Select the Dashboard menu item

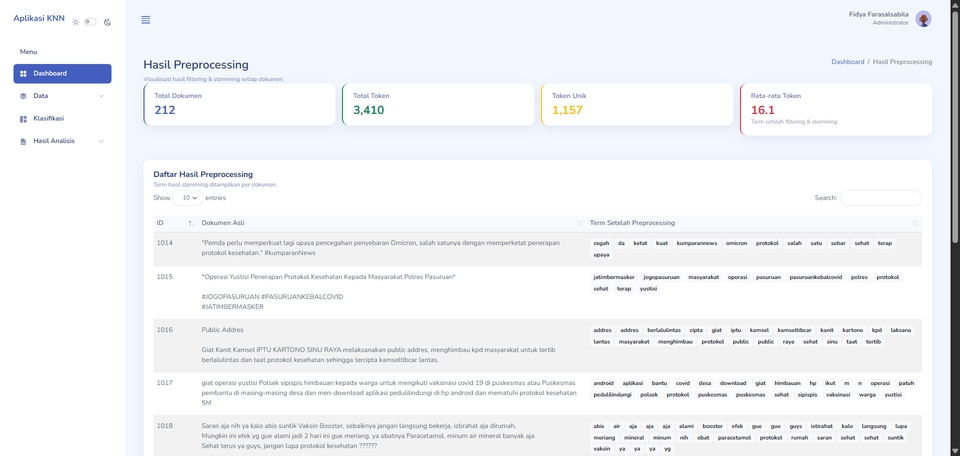[50, 74]
